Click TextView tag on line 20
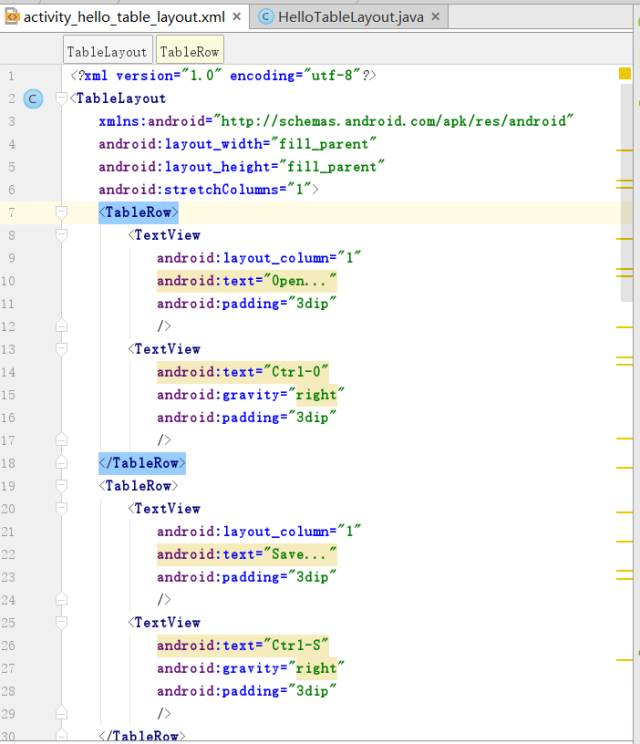This screenshot has height=744, width=640. 164,509
